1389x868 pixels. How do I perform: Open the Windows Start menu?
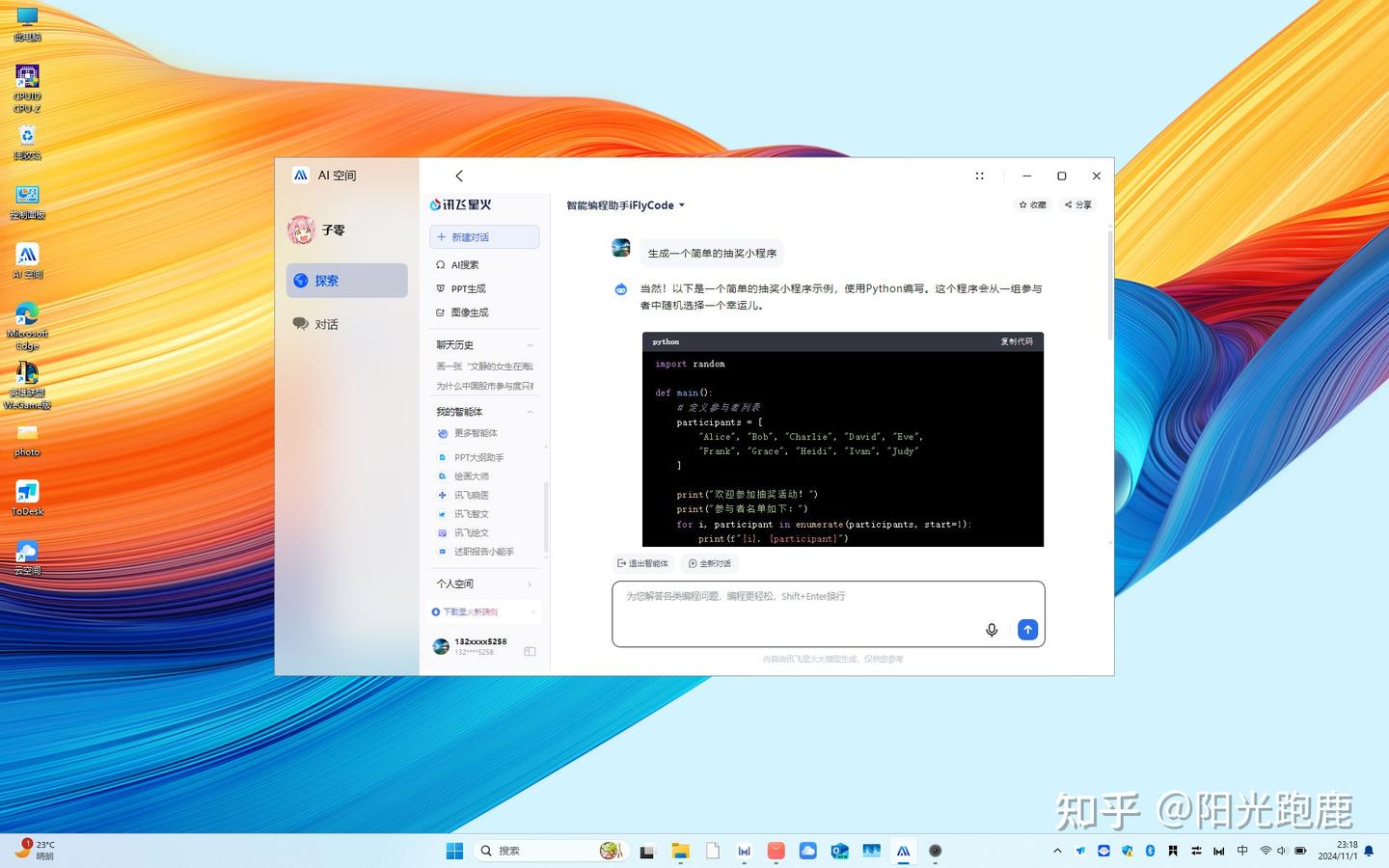pos(454,851)
